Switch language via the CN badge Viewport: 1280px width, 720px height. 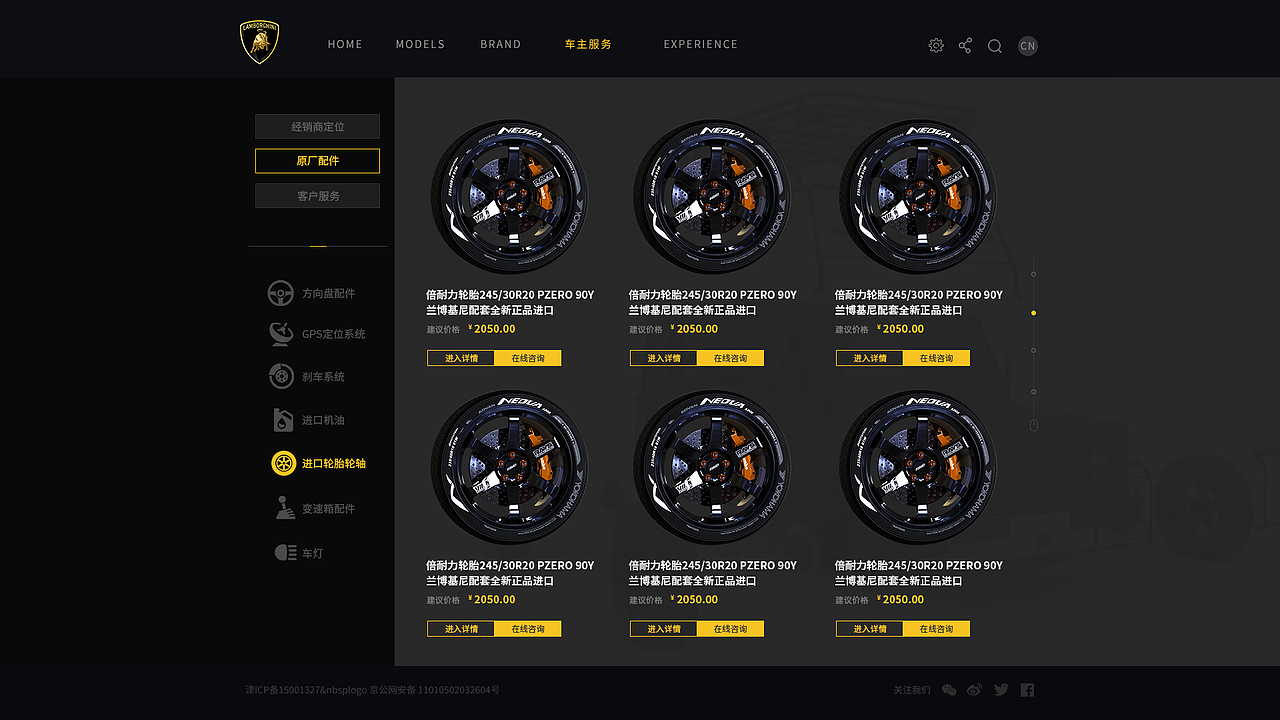tap(1028, 46)
